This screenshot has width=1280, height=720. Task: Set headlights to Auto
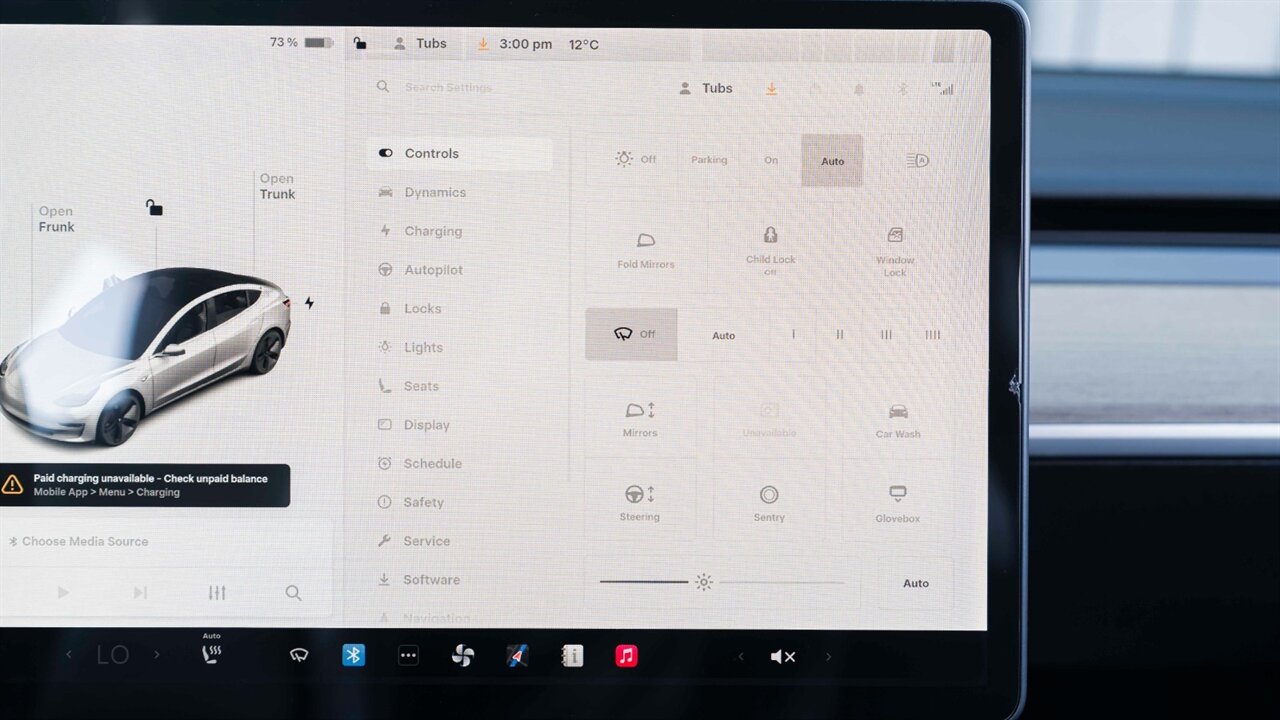(x=832, y=161)
